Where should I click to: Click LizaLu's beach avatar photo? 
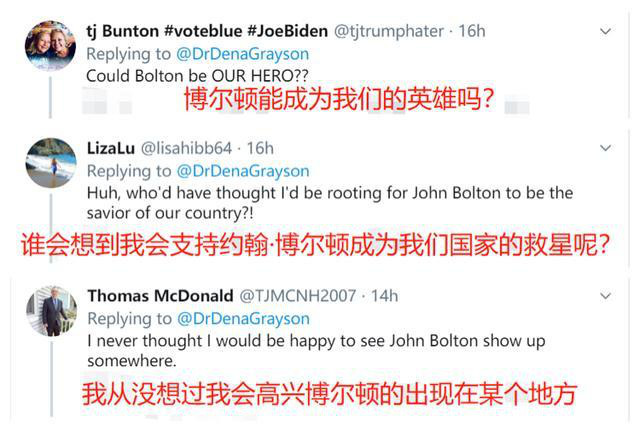pyautogui.click(x=50, y=162)
